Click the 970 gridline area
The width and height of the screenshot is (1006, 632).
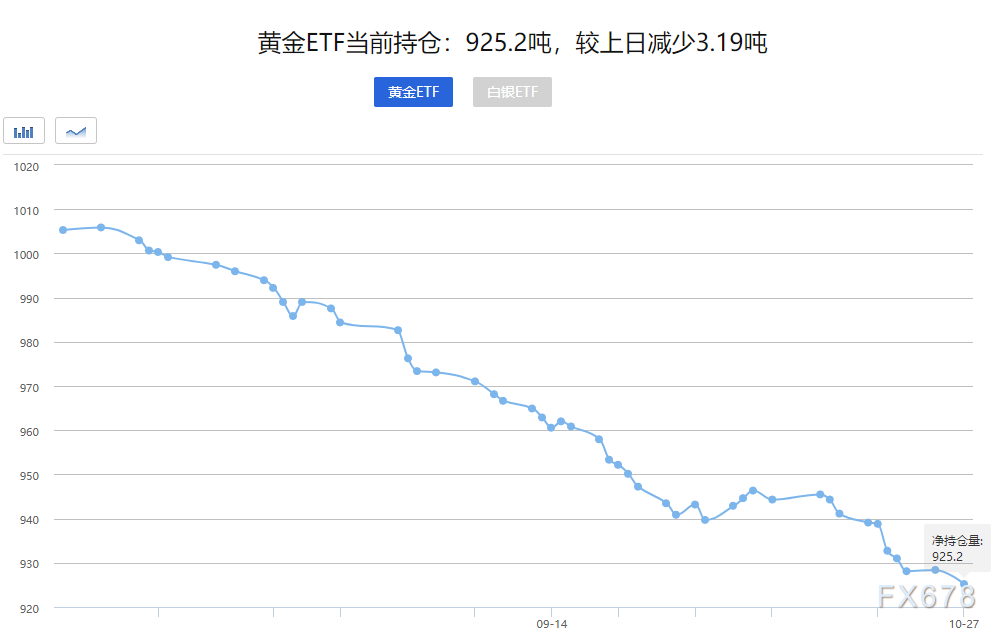(500, 387)
